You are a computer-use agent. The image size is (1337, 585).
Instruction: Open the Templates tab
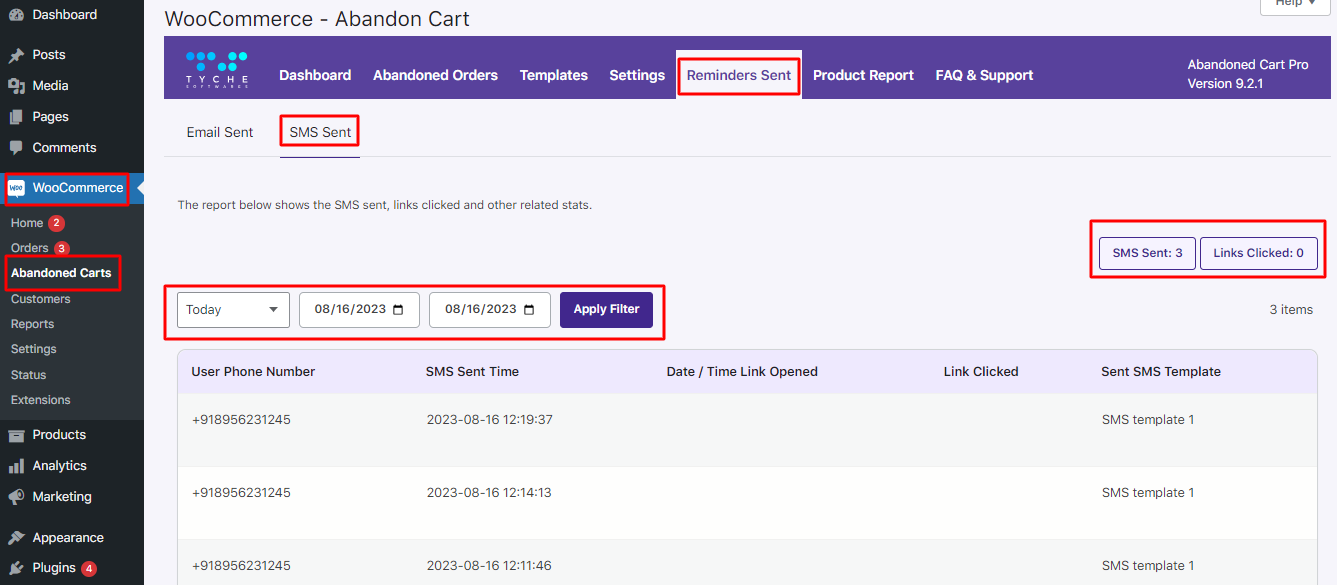pyautogui.click(x=554, y=75)
